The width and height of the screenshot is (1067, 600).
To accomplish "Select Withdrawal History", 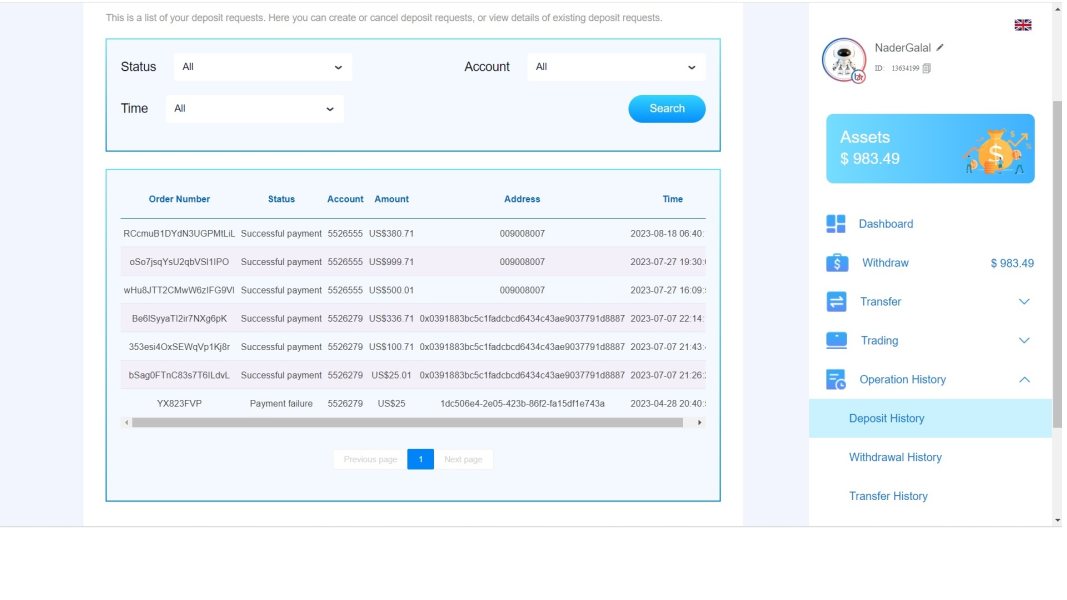I will [x=895, y=457].
